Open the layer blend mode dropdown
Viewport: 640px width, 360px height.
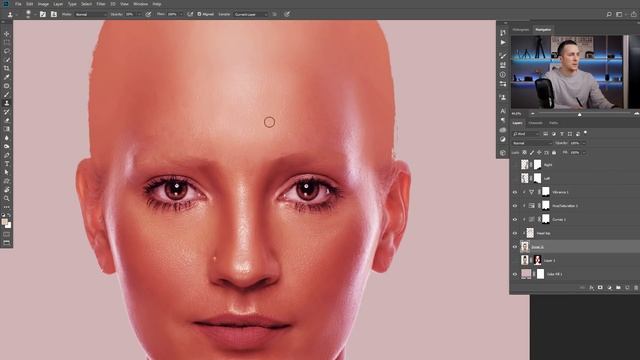(532, 143)
